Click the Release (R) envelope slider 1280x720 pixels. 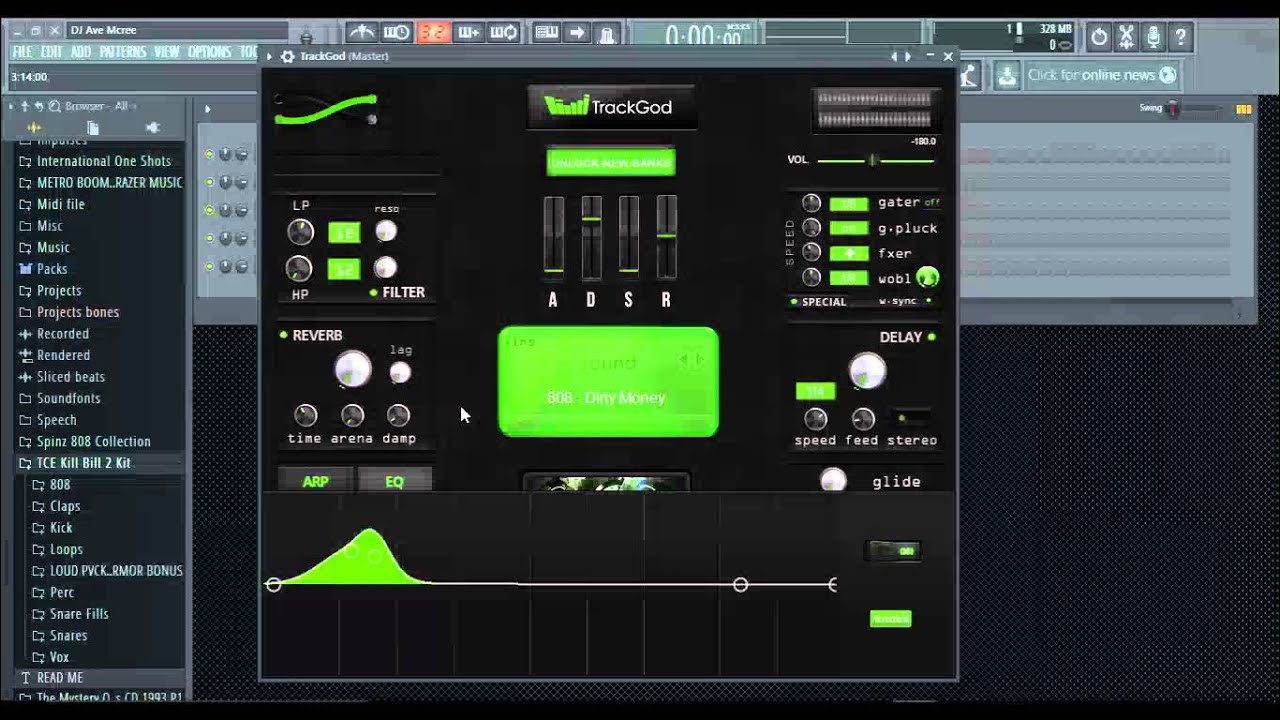click(x=666, y=237)
